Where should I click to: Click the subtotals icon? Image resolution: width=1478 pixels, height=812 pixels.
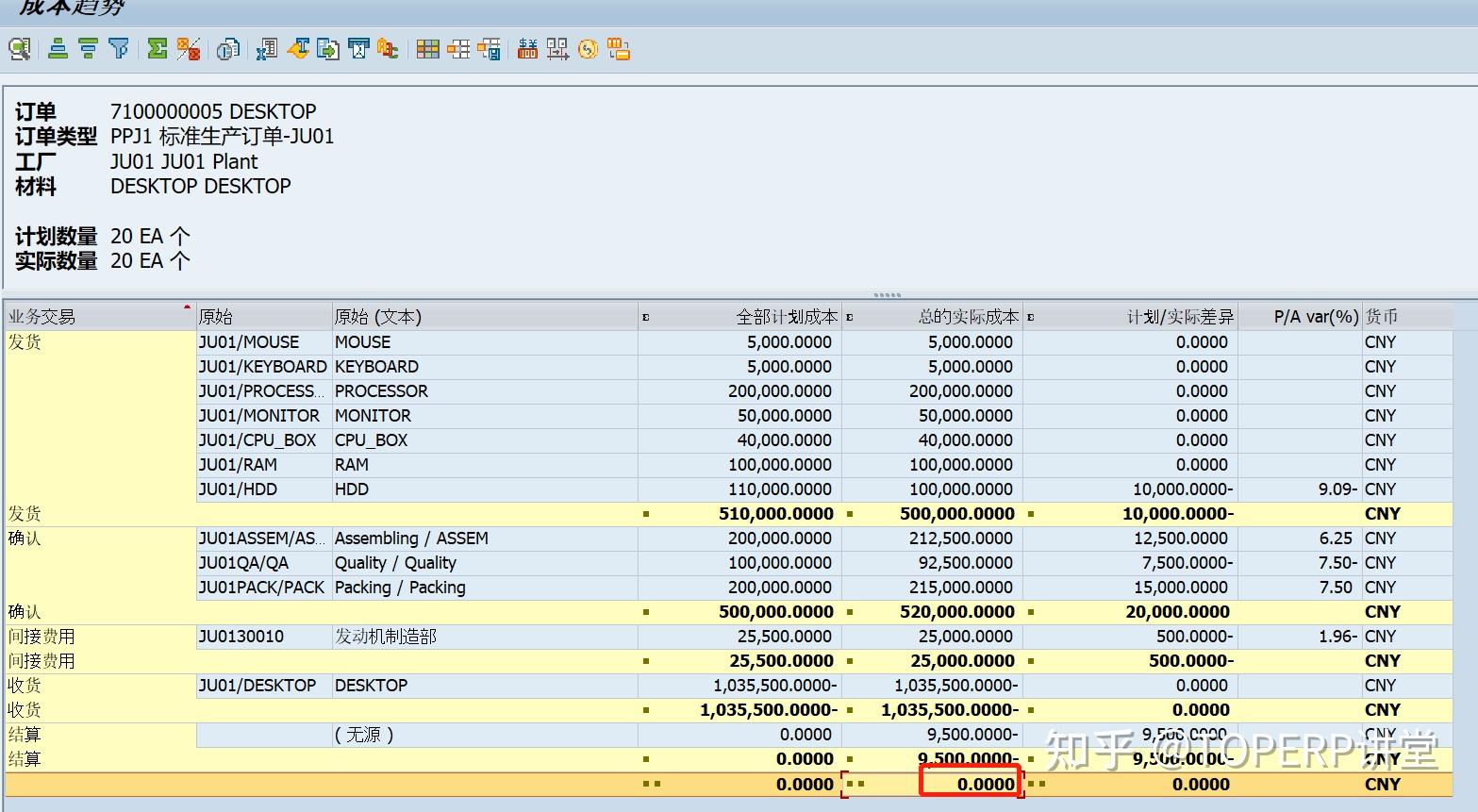pyautogui.click(x=188, y=49)
